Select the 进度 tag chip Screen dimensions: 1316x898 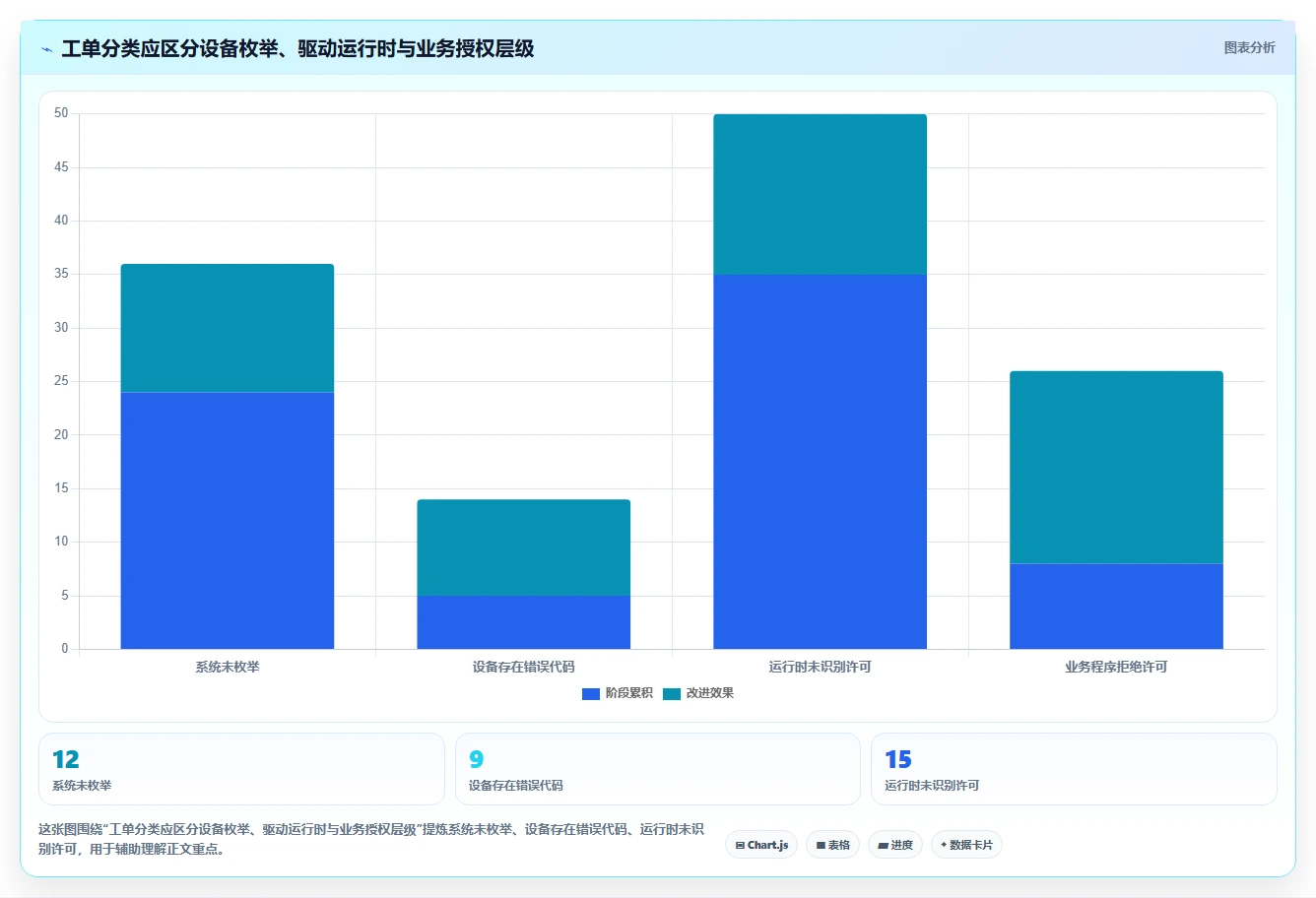click(894, 845)
